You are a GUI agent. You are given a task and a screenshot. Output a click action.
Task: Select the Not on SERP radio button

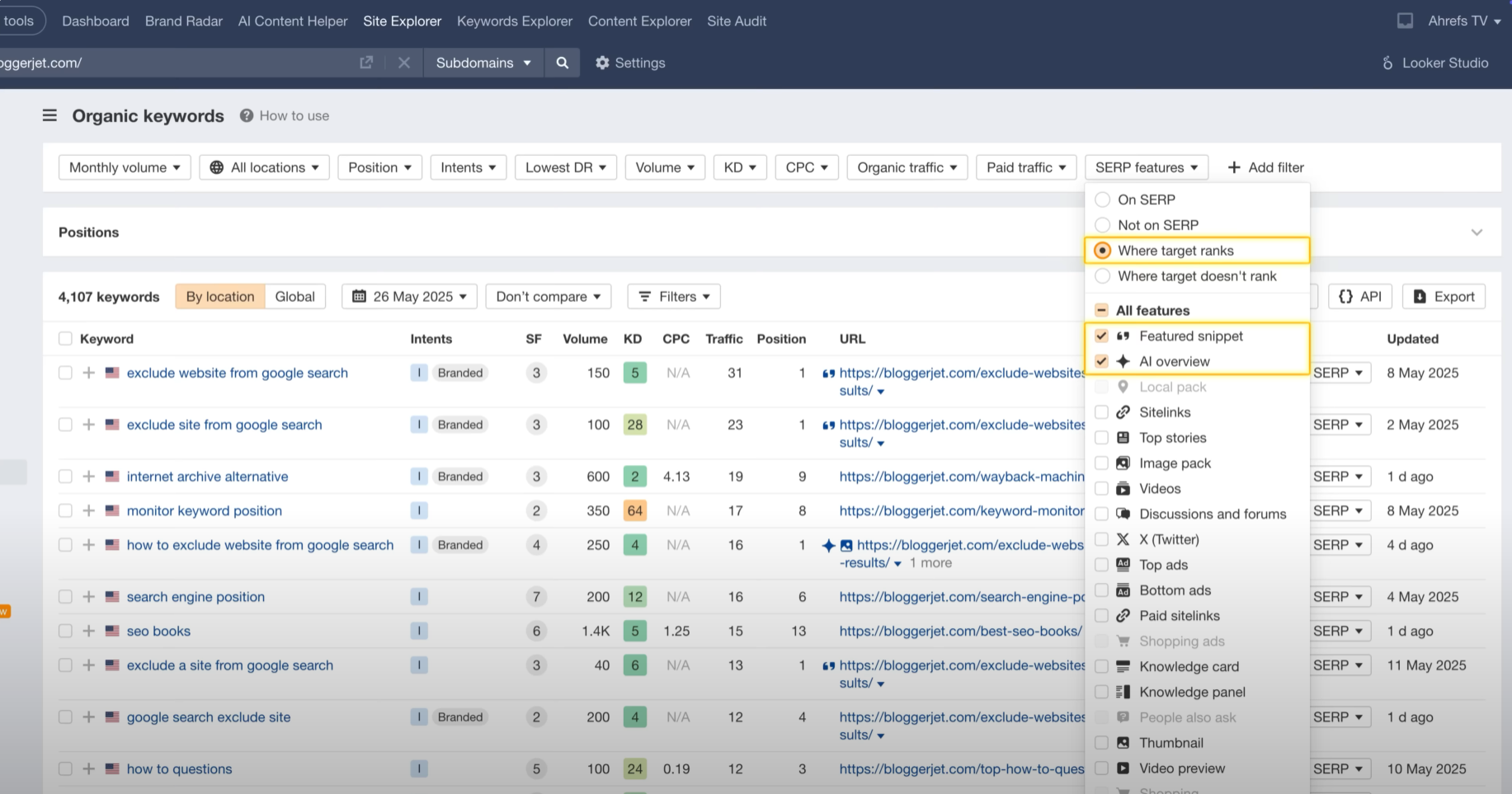1102,225
